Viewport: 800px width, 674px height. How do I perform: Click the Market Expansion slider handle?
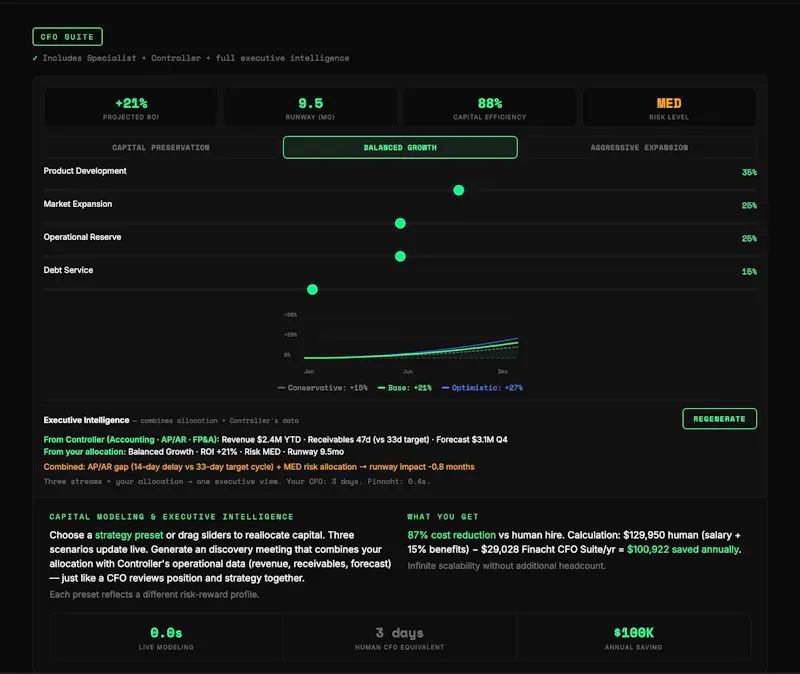coord(401,223)
